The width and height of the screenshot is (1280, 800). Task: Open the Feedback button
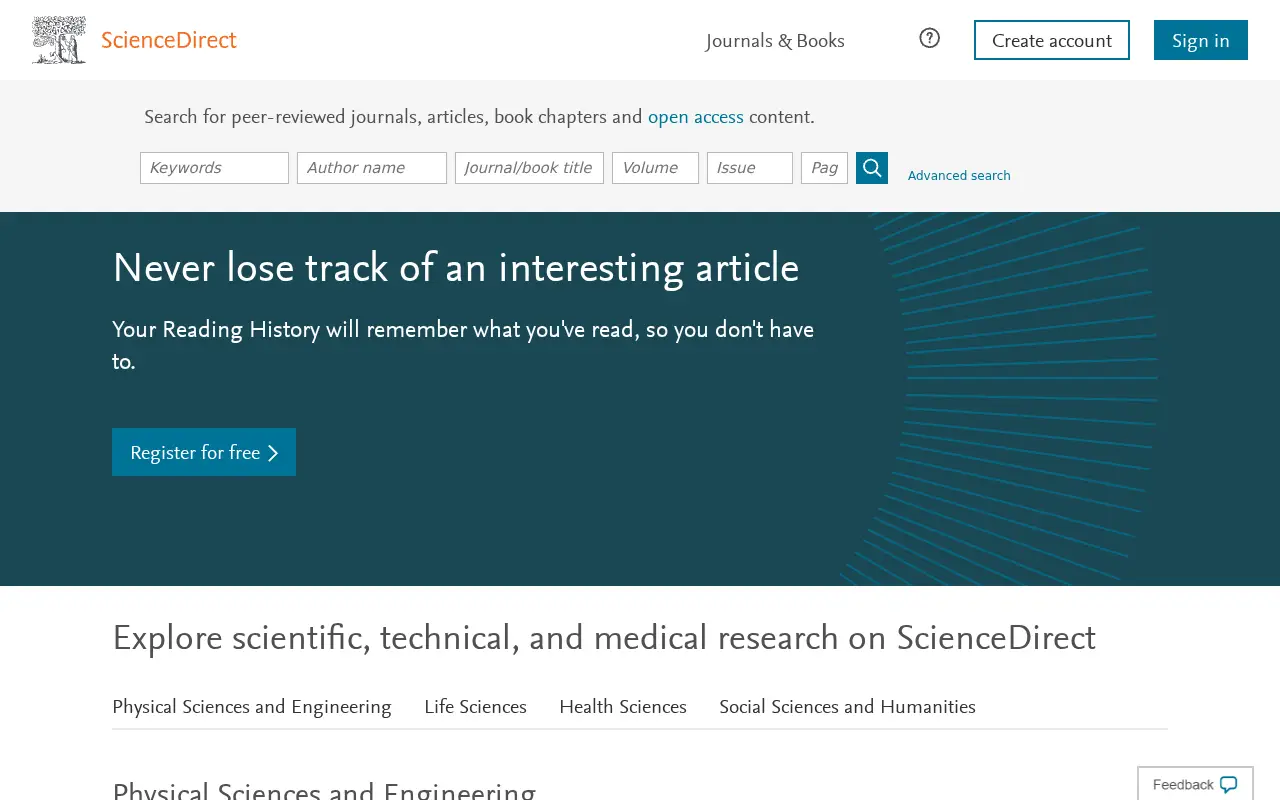[1195, 784]
